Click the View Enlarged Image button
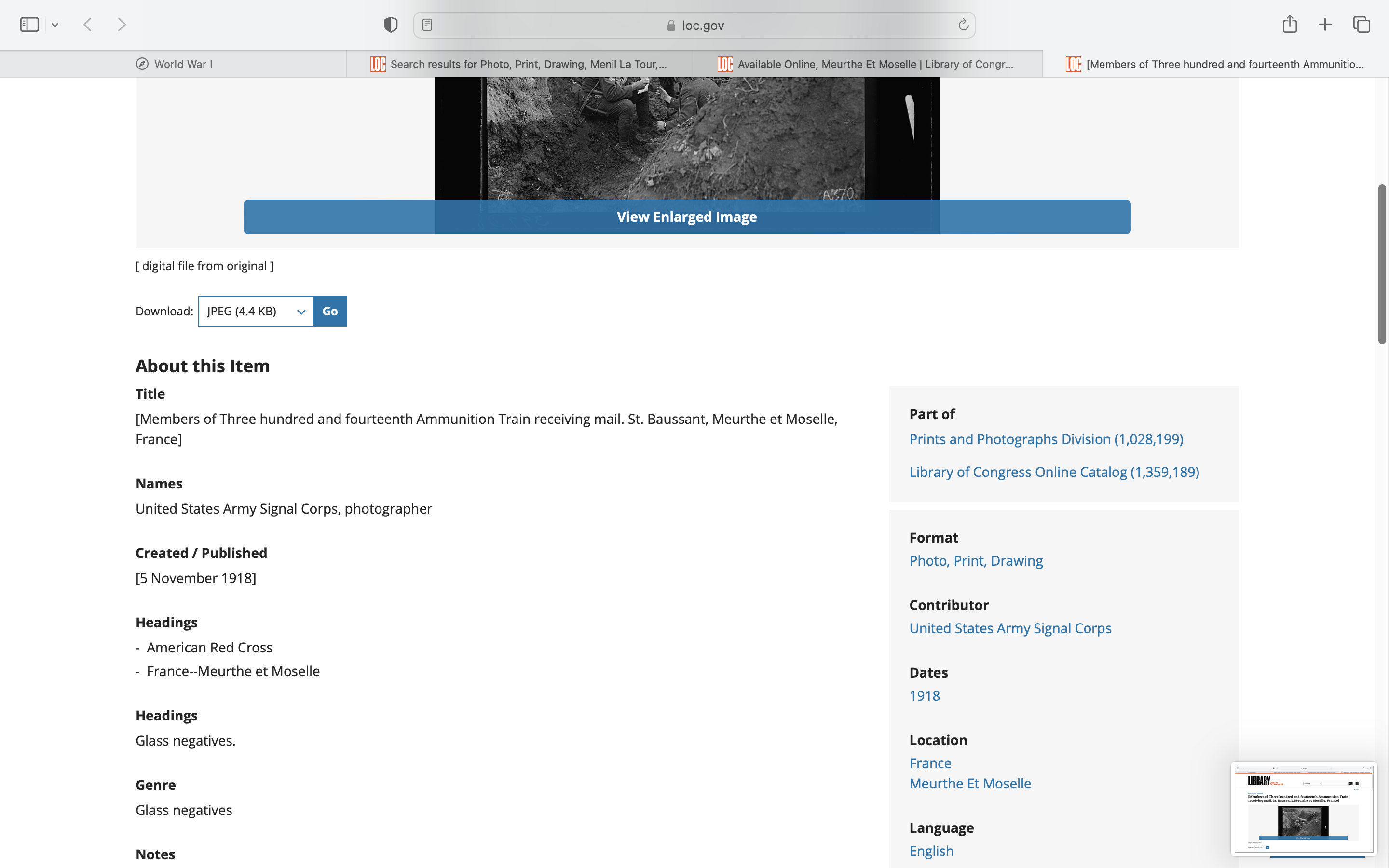Image resolution: width=1389 pixels, height=868 pixels. coord(686,217)
